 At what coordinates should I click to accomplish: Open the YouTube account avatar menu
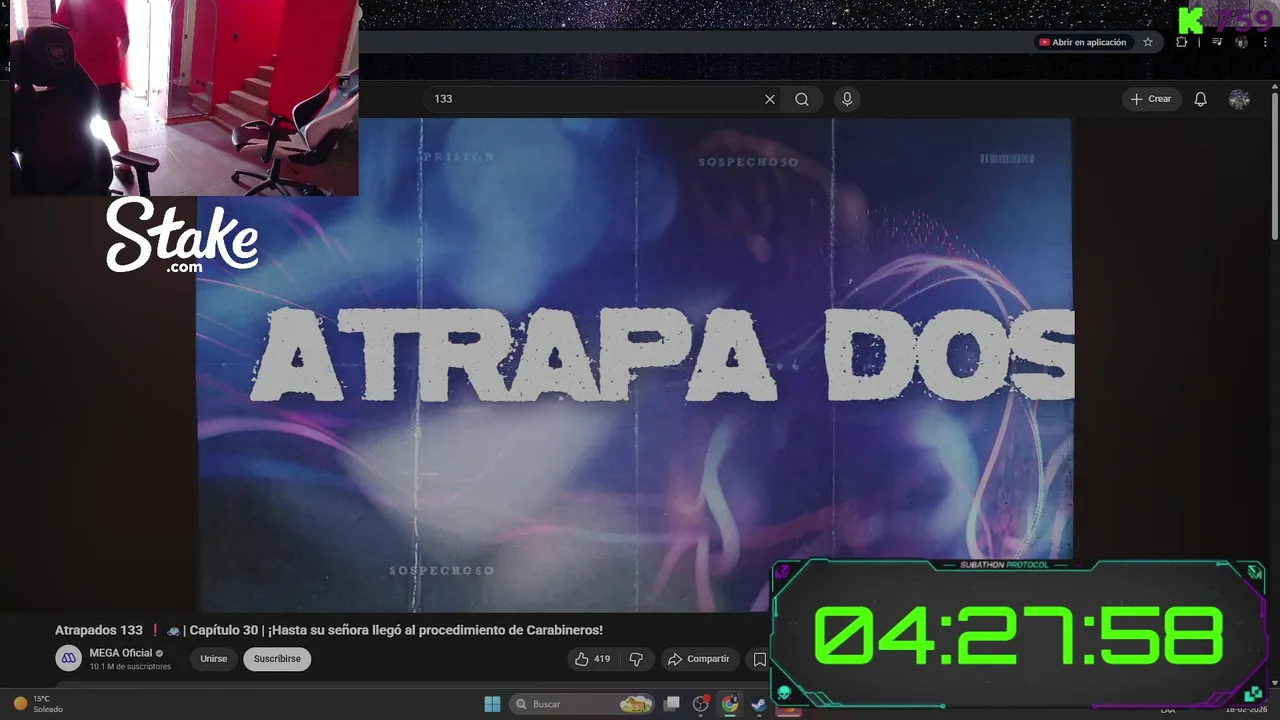(x=1239, y=99)
